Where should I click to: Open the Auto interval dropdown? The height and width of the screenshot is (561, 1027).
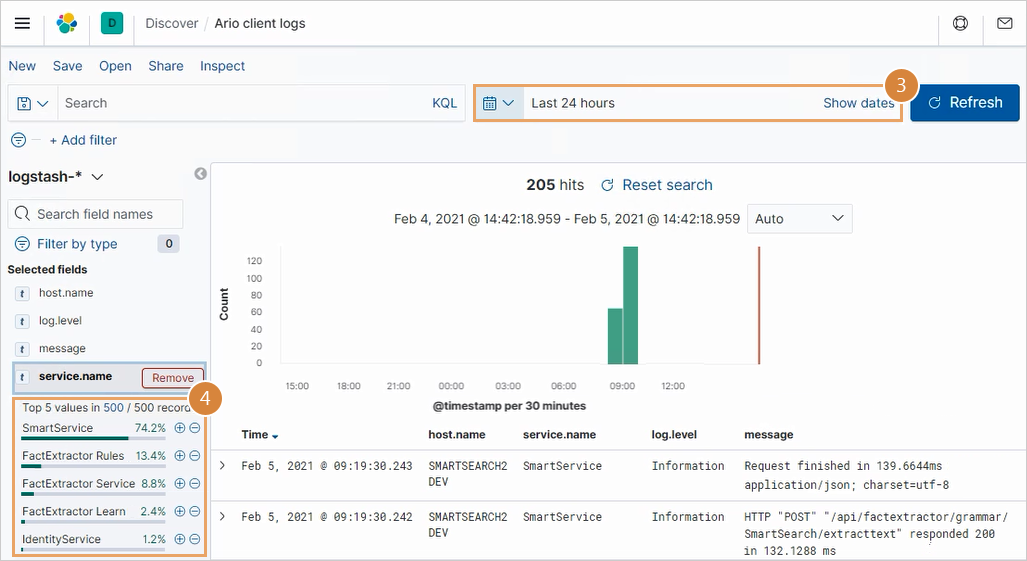coord(799,219)
